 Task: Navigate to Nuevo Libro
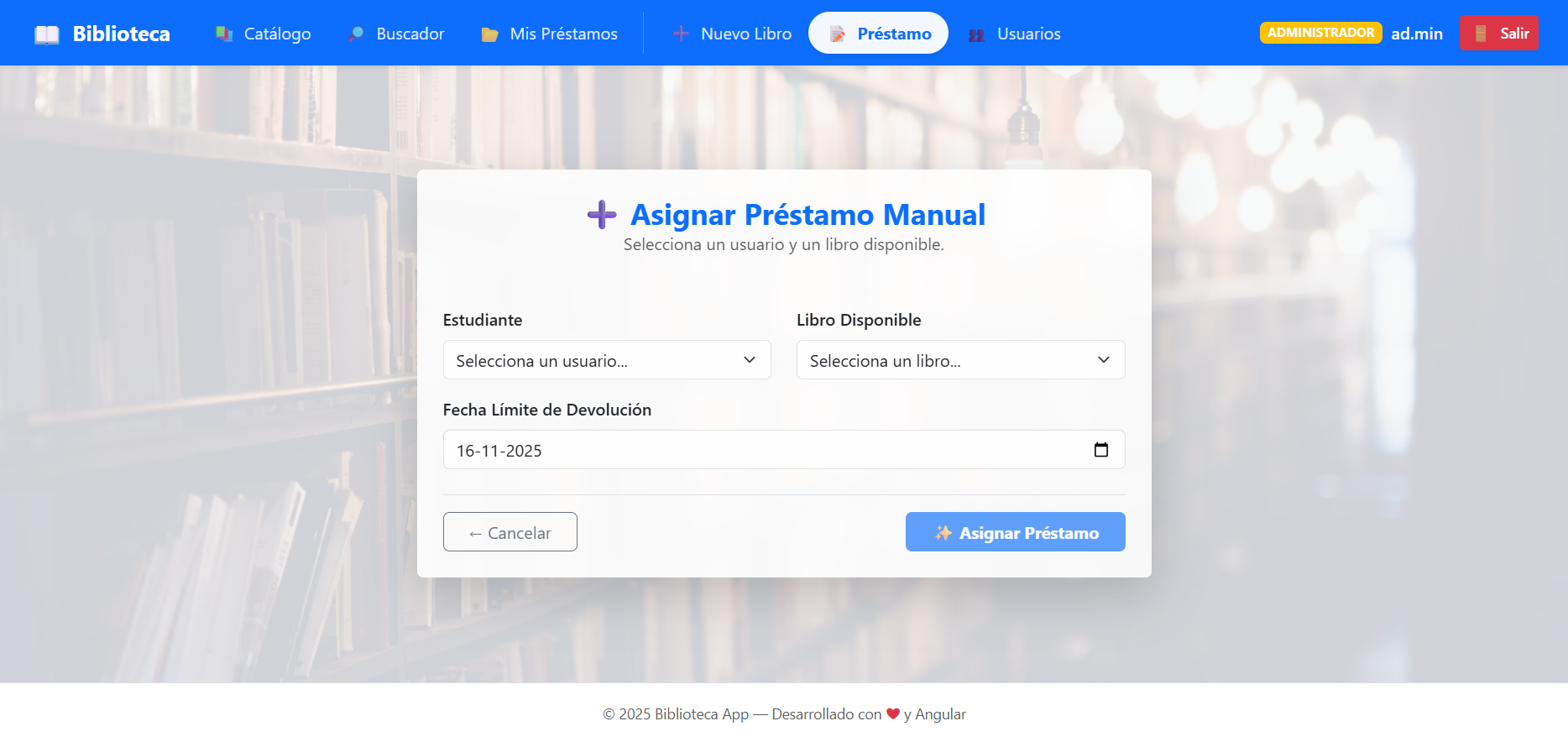click(732, 34)
